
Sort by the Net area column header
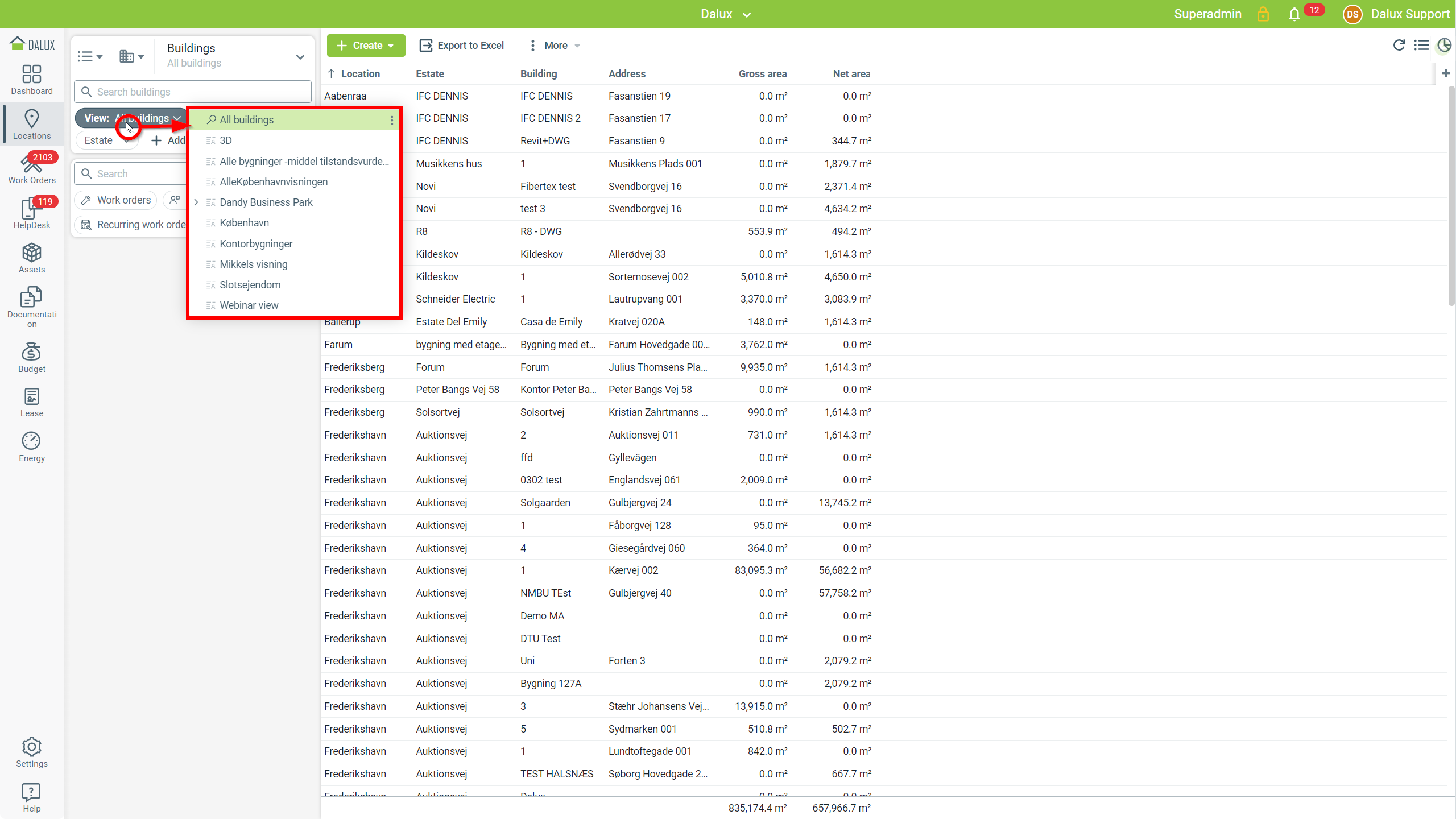851,74
